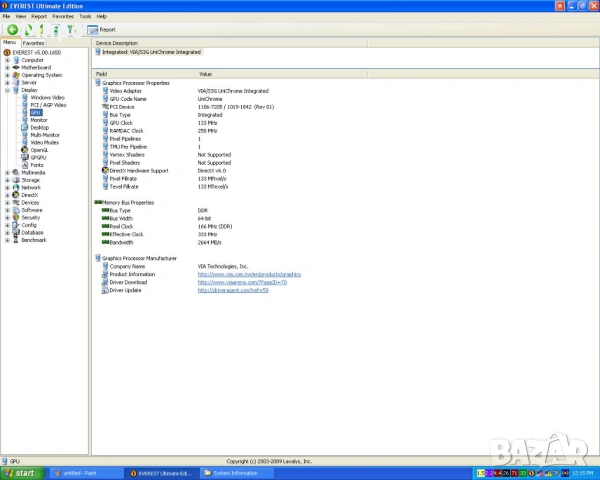Open the Report toolbar button

pos(101,29)
